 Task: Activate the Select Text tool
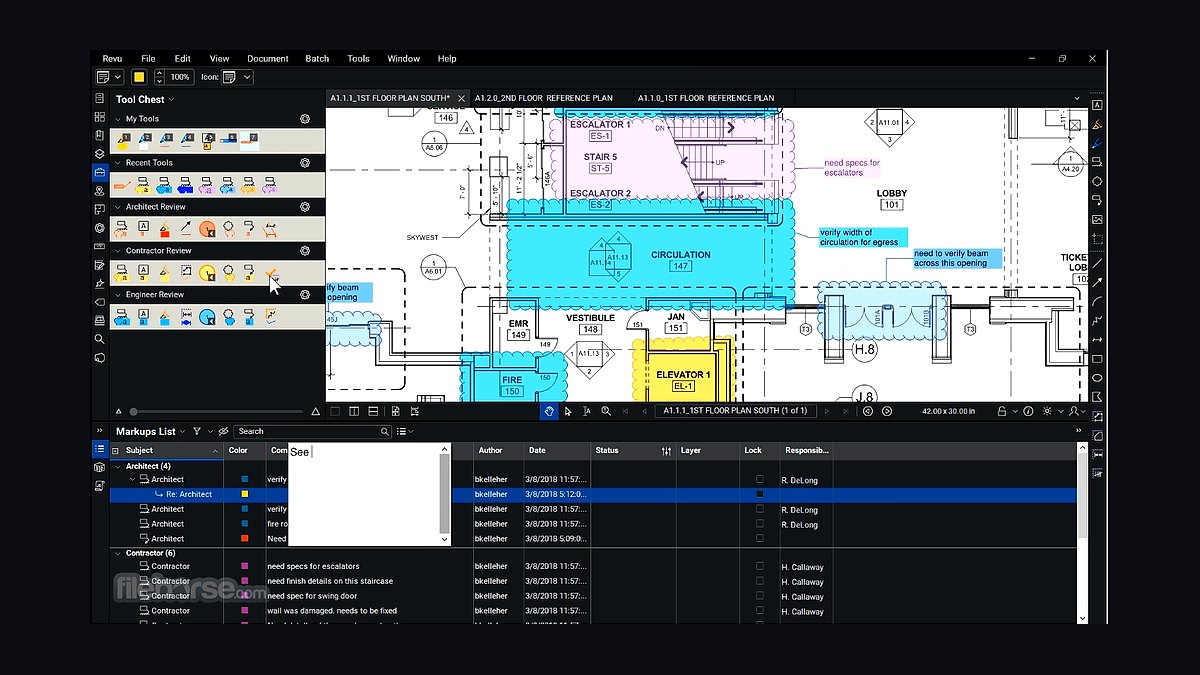[587, 411]
